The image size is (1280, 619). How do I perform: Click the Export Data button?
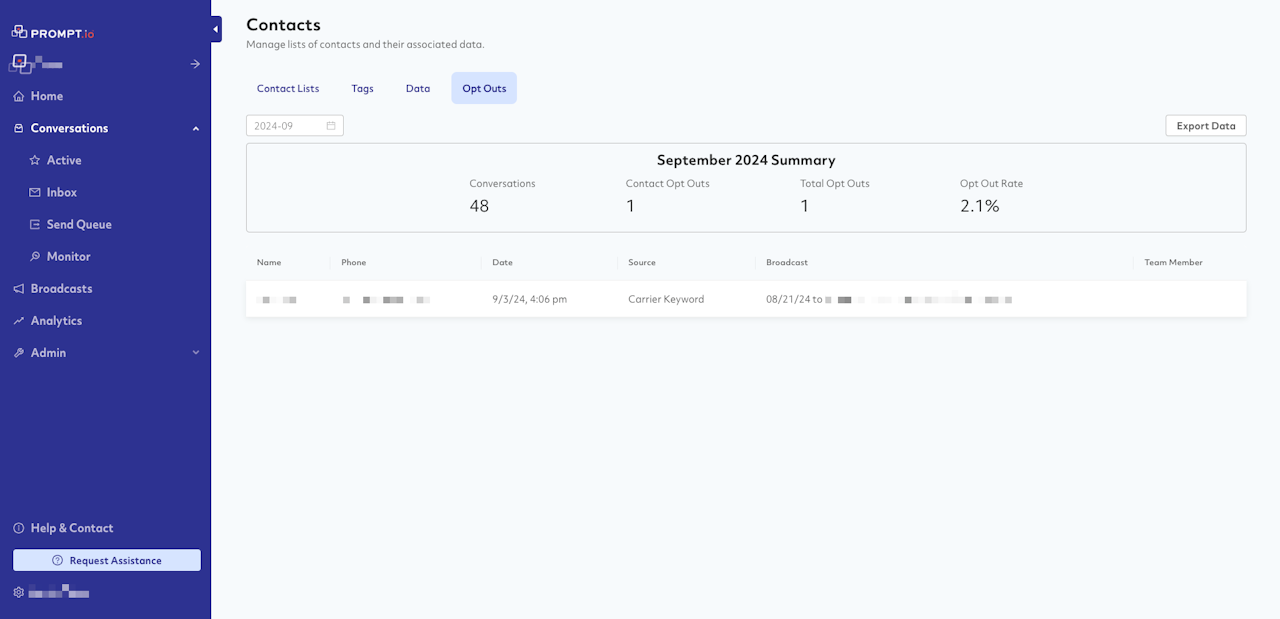(1205, 126)
